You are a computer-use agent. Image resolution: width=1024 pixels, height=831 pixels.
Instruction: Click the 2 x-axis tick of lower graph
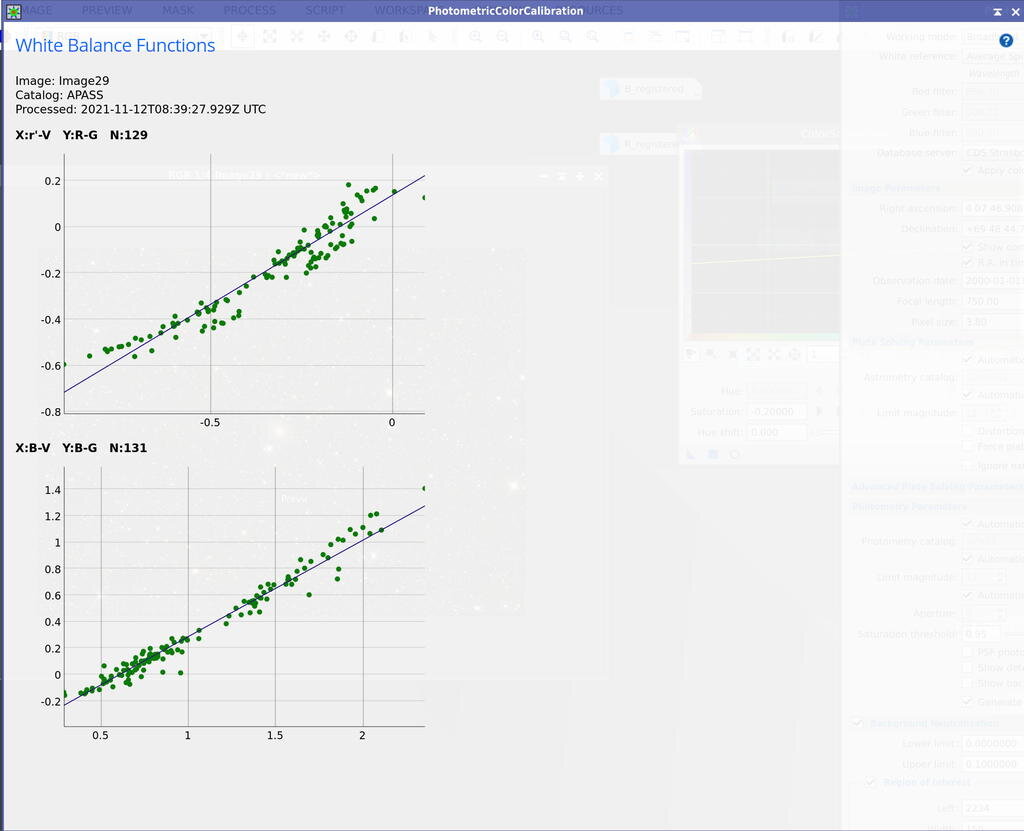[x=362, y=736]
